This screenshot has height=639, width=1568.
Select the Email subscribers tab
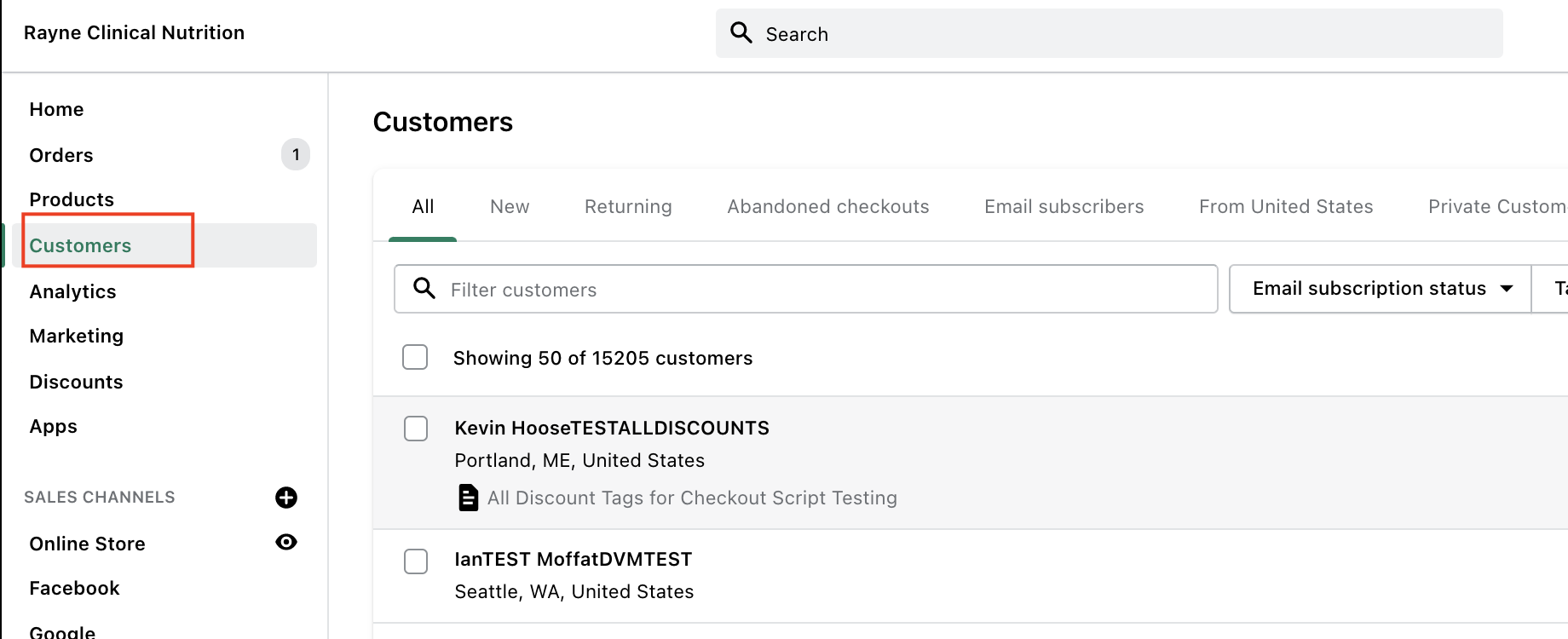[1064, 206]
